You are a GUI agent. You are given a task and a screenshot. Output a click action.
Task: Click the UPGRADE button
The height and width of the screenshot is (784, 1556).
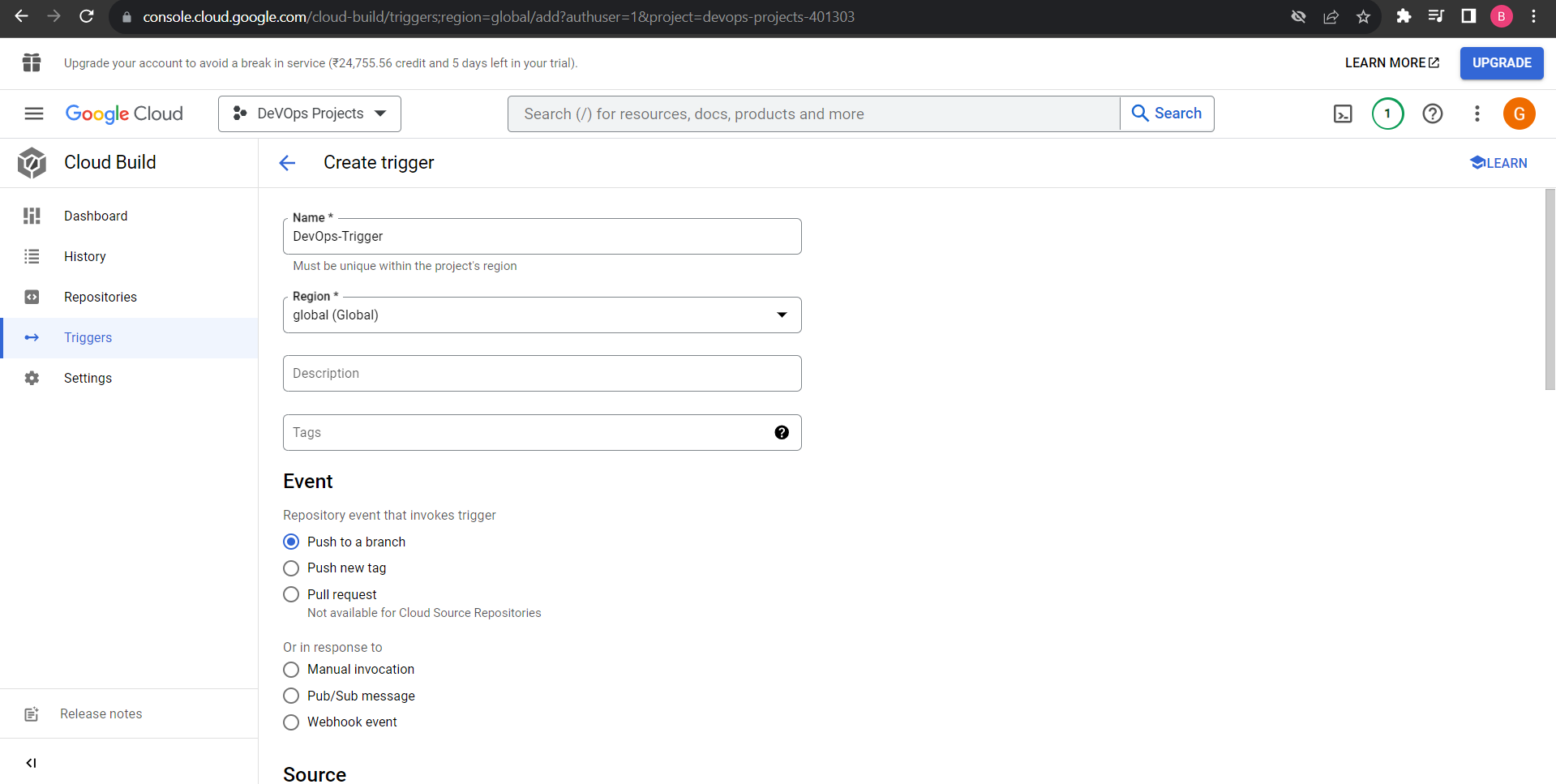pyautogui.click(x=1502, y=62)
